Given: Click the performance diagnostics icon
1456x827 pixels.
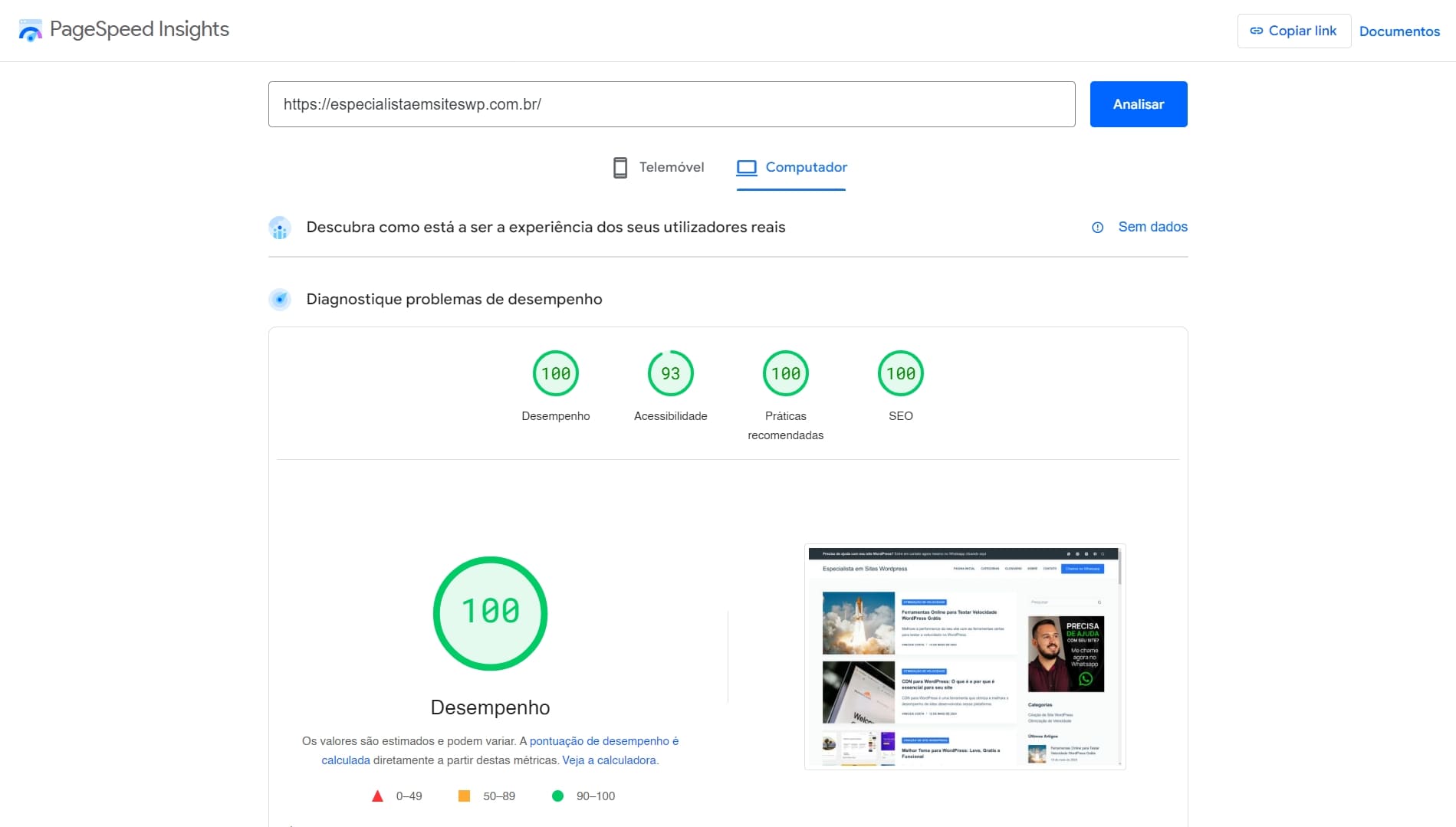Looking at the screenshot, I should coord(280,300).
